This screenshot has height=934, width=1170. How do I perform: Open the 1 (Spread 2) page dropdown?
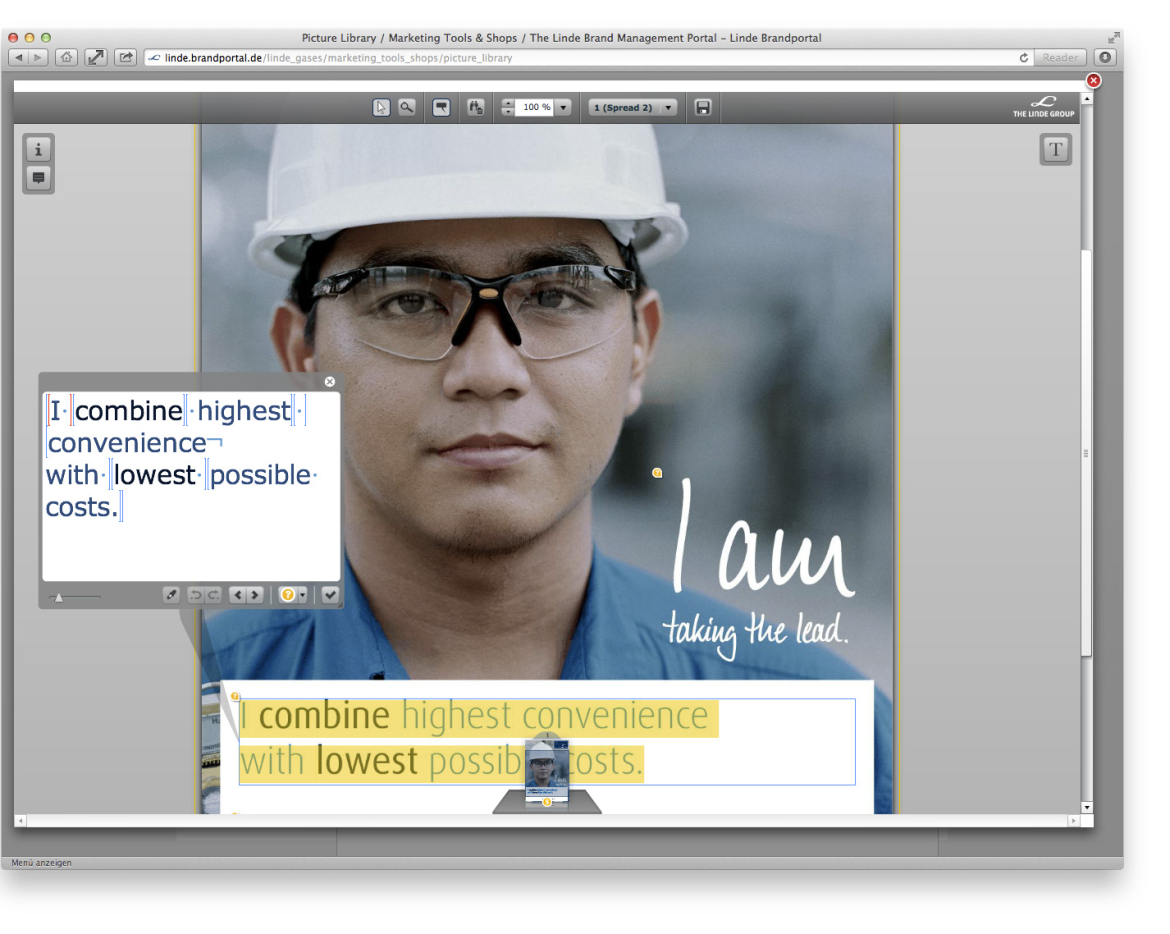point(633,107)
